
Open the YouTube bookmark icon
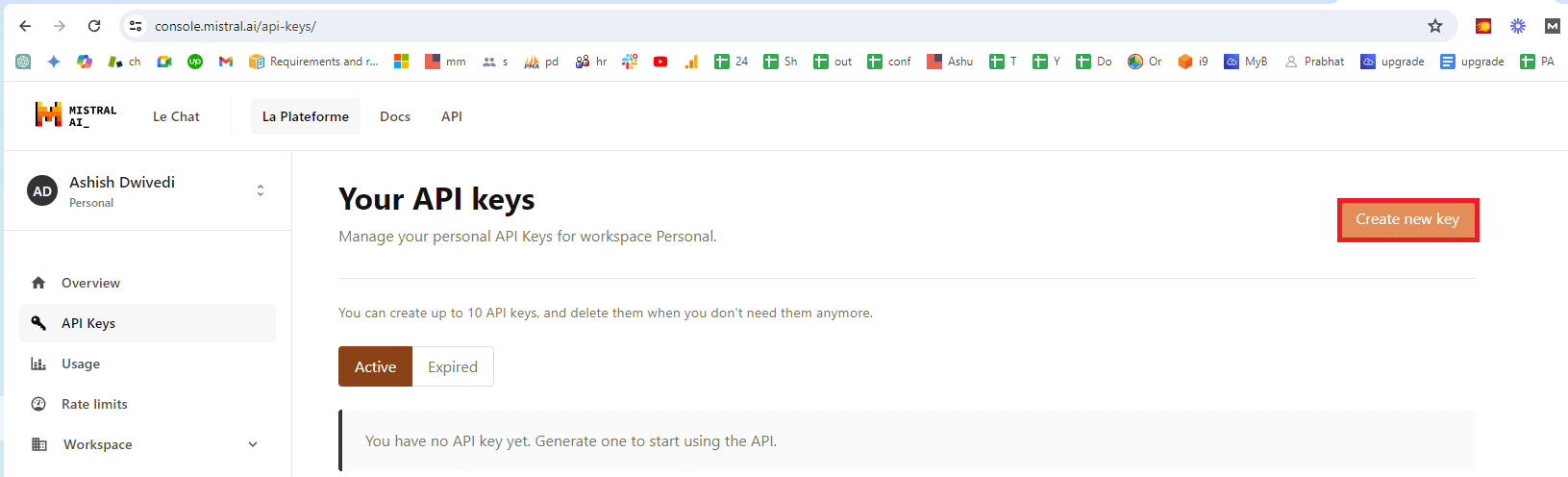pos(660,62)
